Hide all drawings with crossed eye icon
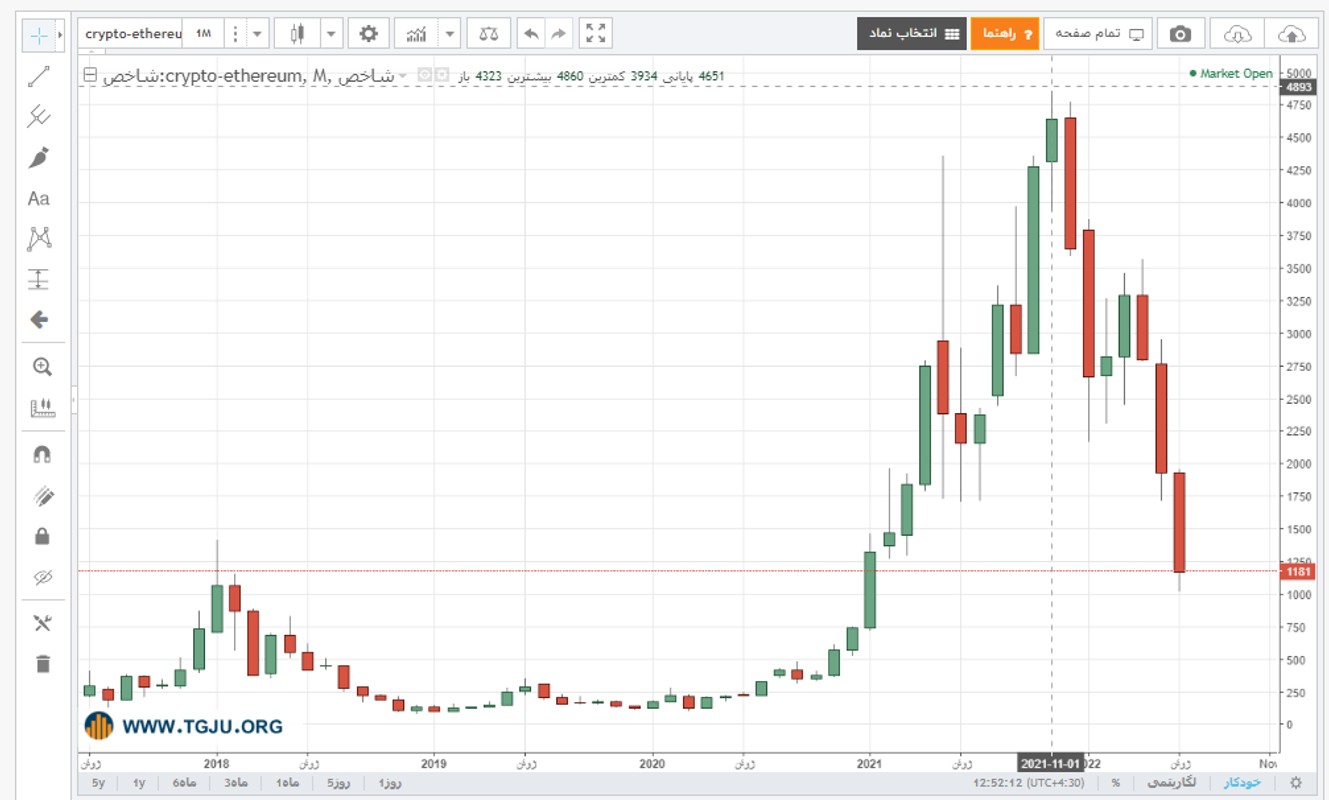Viewport: 1329px width, 800px height. (42, 577)
